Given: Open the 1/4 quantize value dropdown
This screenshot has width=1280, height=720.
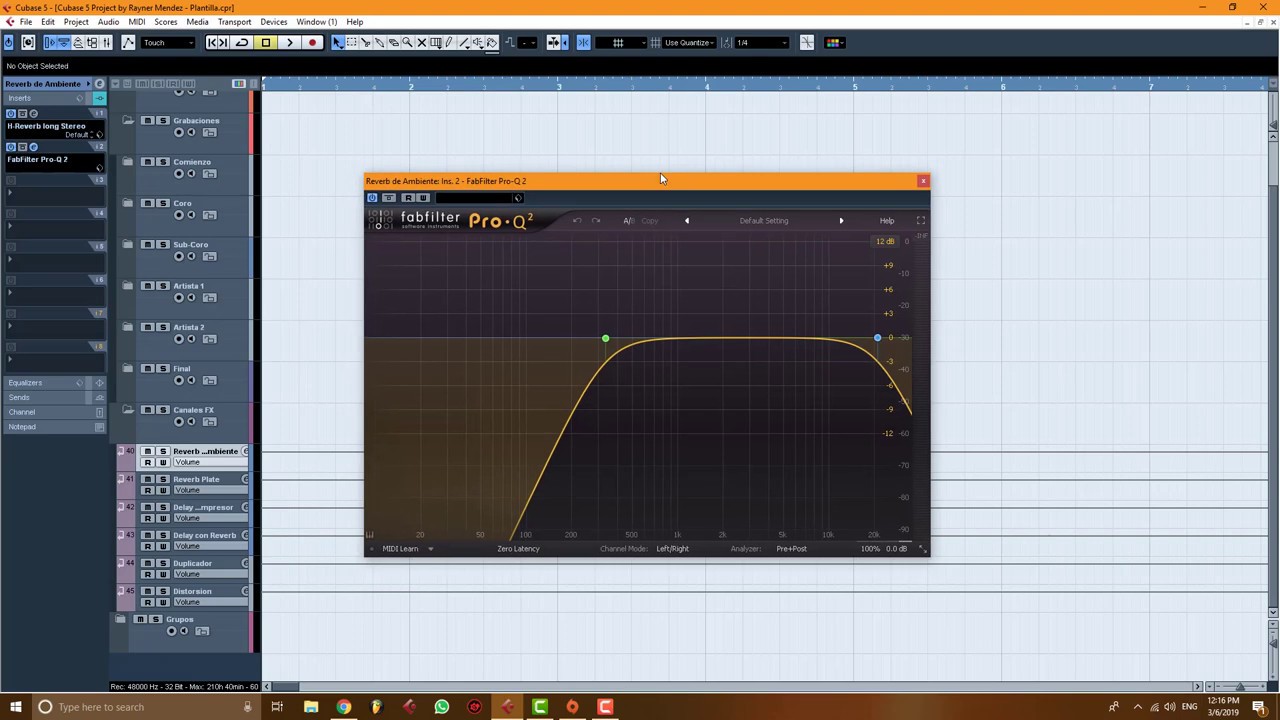Looking at the screenshot, I should (x=762, y=42).
